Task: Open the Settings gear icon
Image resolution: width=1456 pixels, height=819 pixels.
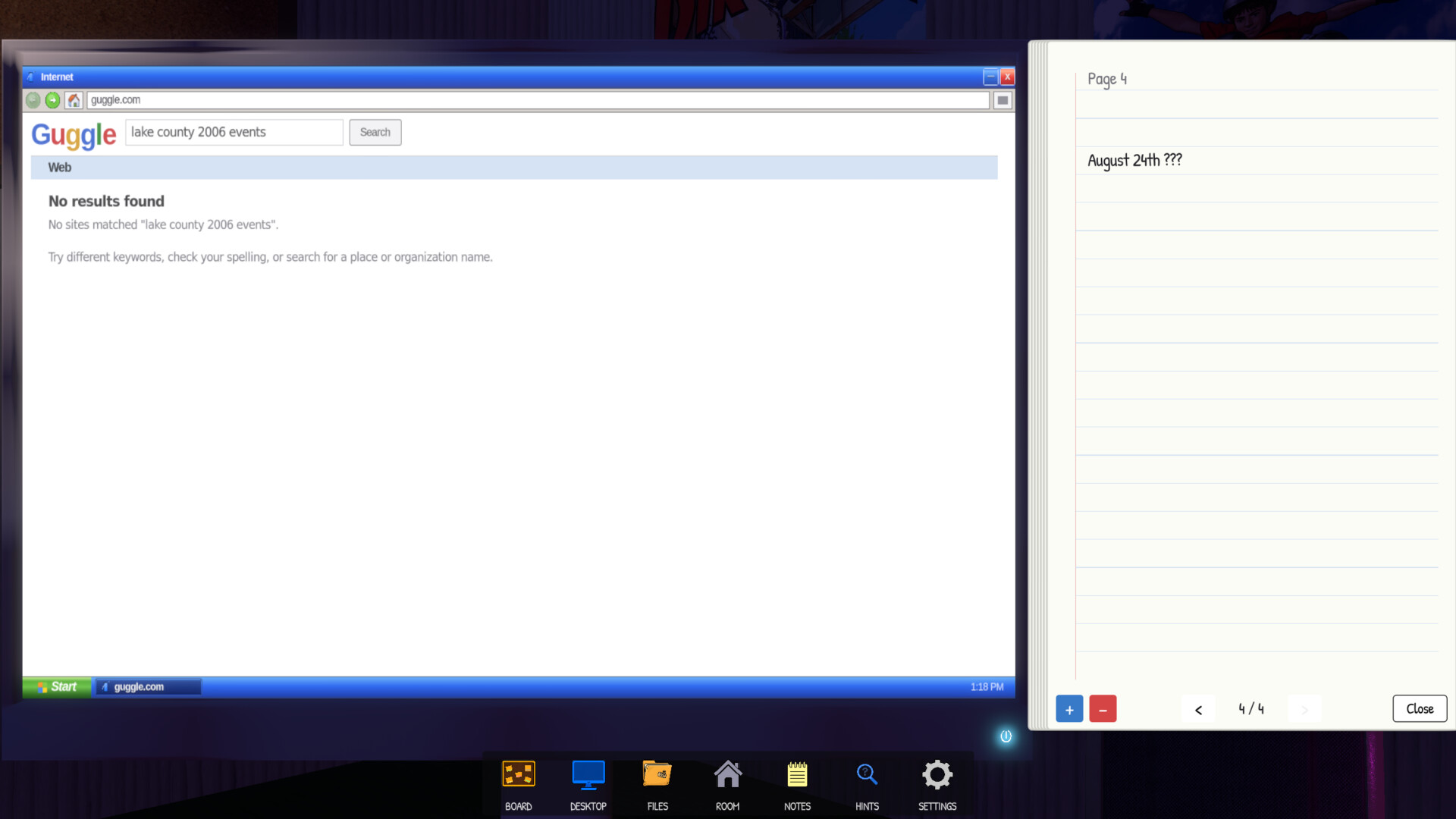Action: [937, 774]
